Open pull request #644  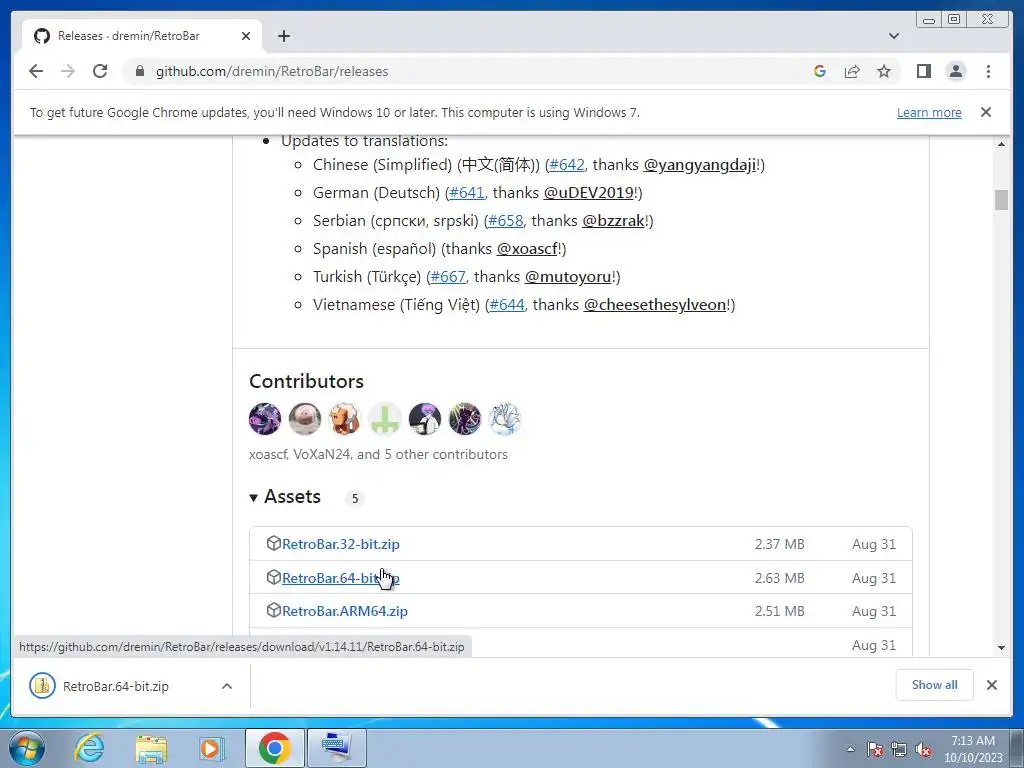pyautogui.click(x=507, y=305)
